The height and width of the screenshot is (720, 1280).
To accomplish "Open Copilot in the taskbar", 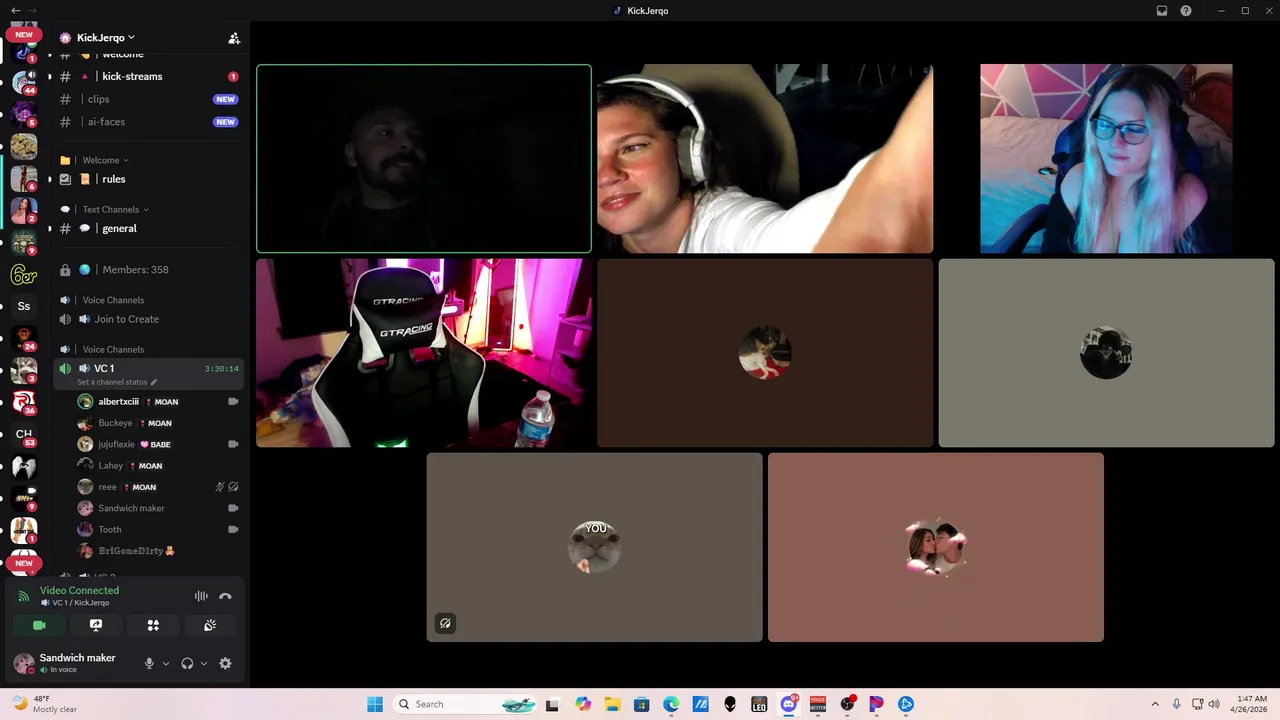I will pos(583,704).
